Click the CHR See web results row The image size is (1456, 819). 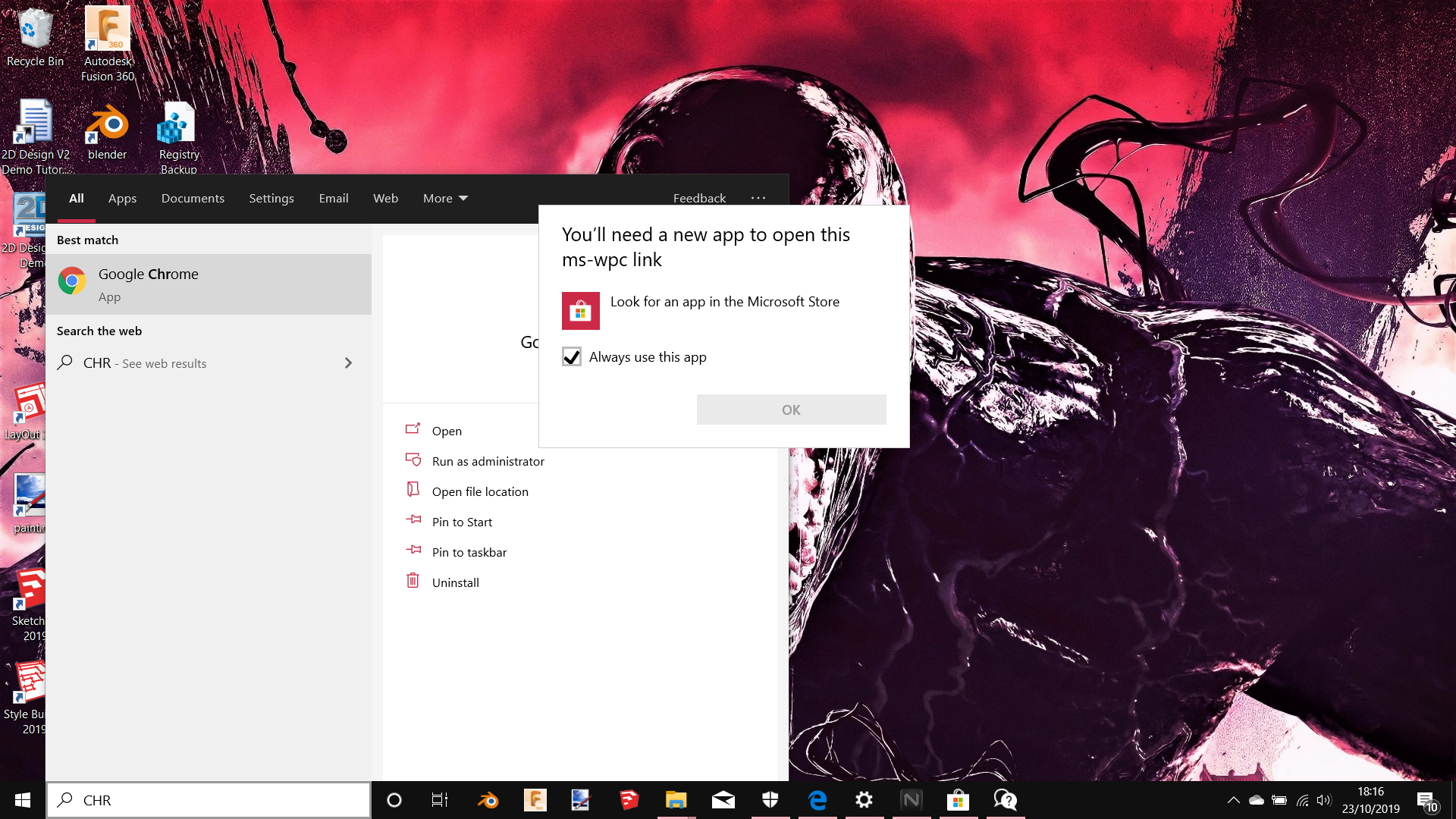tap(209, 363)
